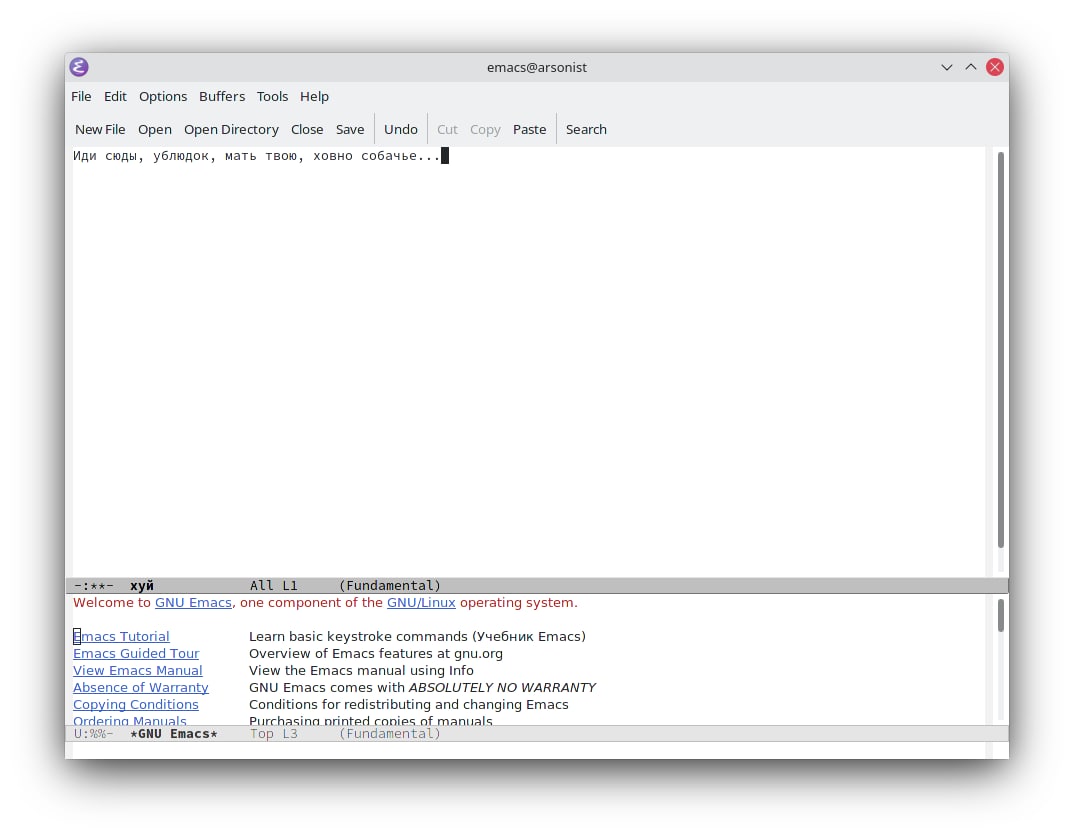Click the U:%%- status flags in lower mode line
The height and width of the screenshot is (836, 1074).
[94, 734]
